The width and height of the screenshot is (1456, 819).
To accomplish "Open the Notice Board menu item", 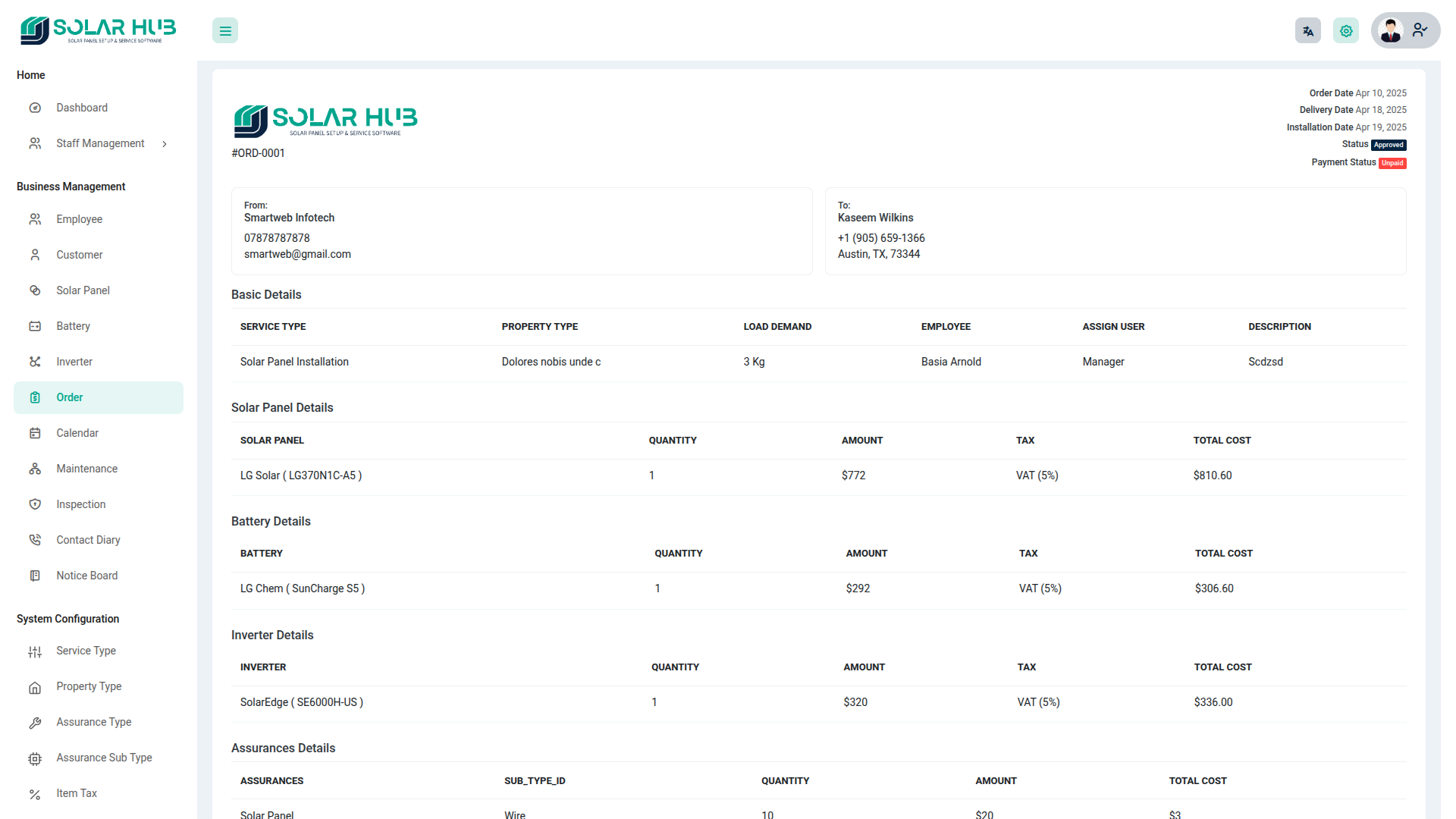I will (x=86, y=576).
